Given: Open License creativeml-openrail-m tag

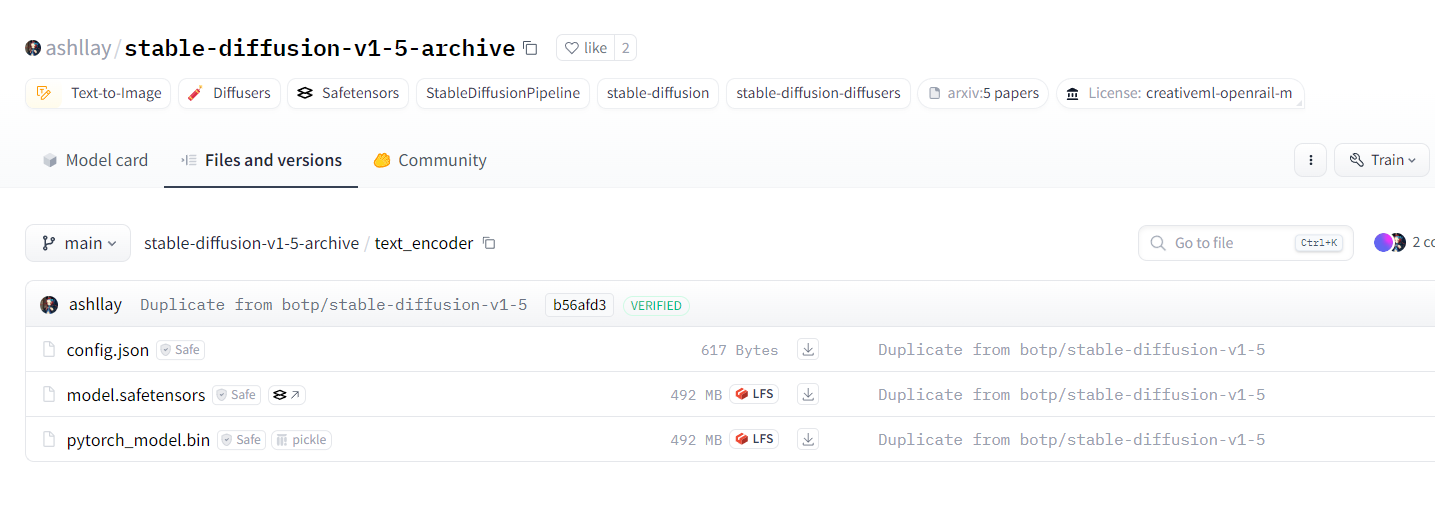Looking at the screenshot, I should click(x=1180, y=93).
